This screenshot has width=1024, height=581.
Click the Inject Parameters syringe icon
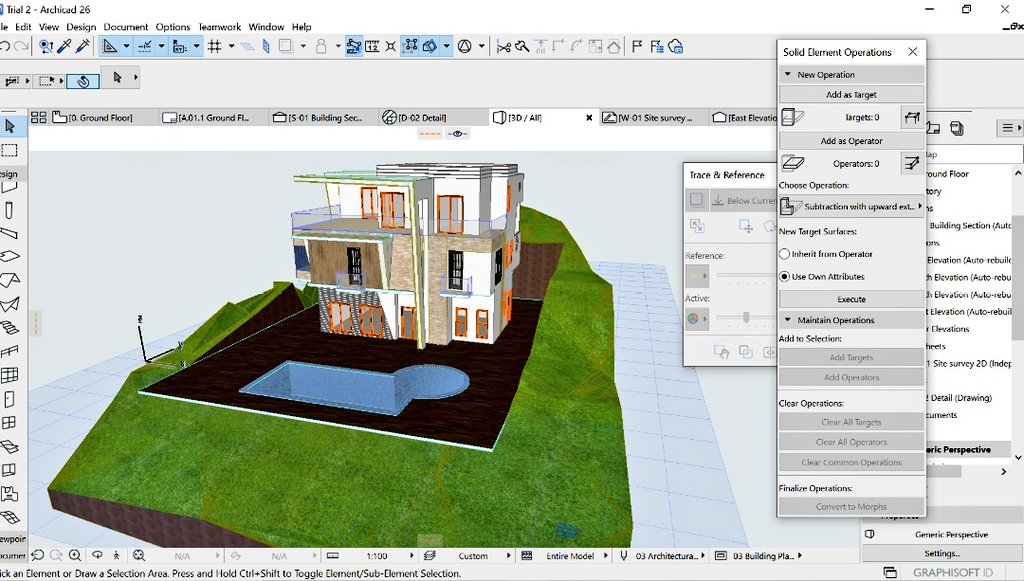tap(83, 46)
